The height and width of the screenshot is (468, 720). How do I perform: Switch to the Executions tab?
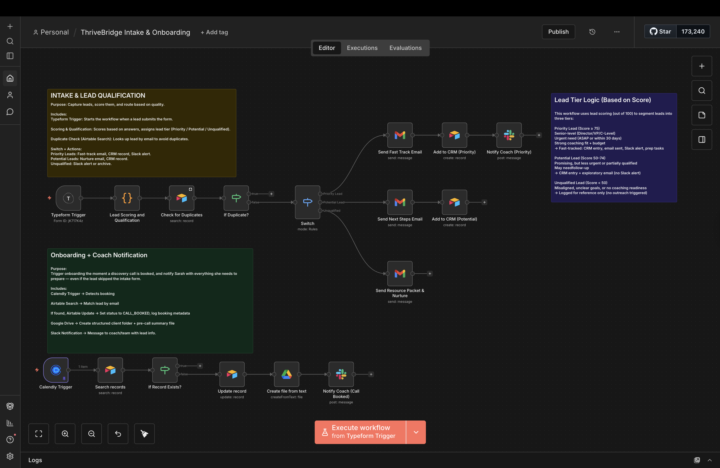click(362, 48)
